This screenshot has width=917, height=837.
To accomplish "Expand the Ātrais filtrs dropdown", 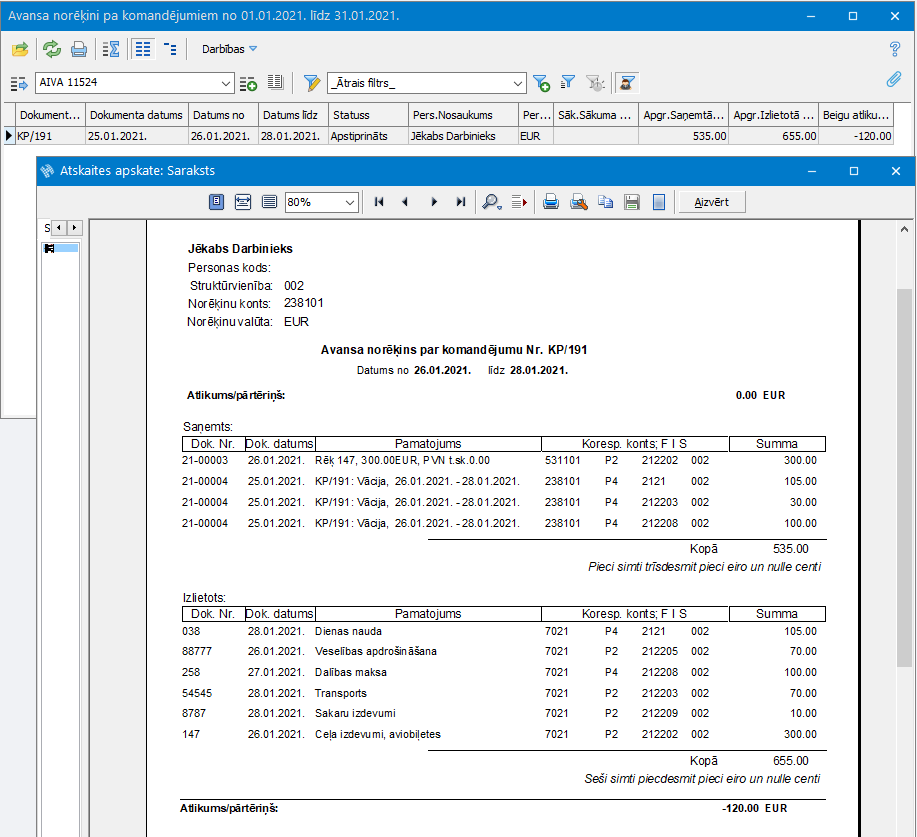I will coord(517,82).
